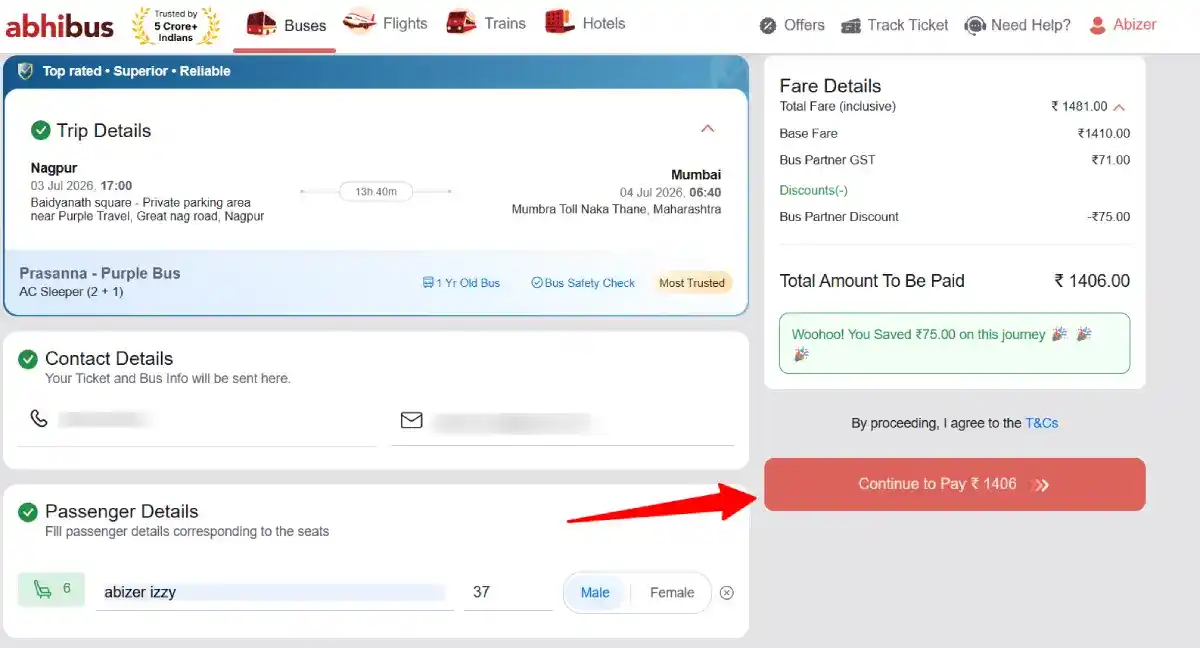Select Female gender option
This screenshot has height=648, width=1200.
pos(672,593)
